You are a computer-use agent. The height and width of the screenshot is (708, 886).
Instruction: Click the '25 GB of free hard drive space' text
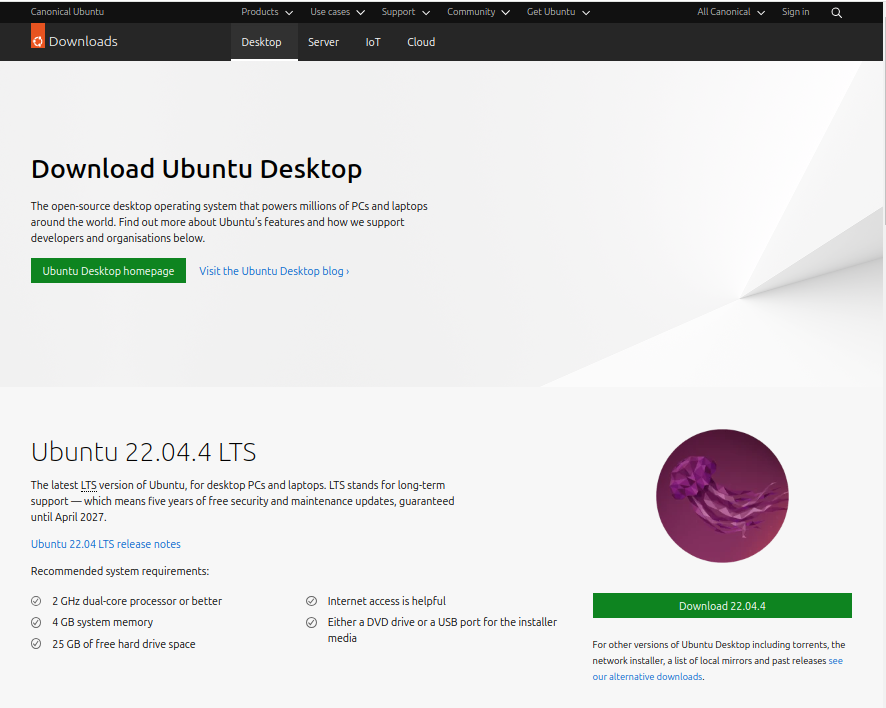click(x=124, y=644)
